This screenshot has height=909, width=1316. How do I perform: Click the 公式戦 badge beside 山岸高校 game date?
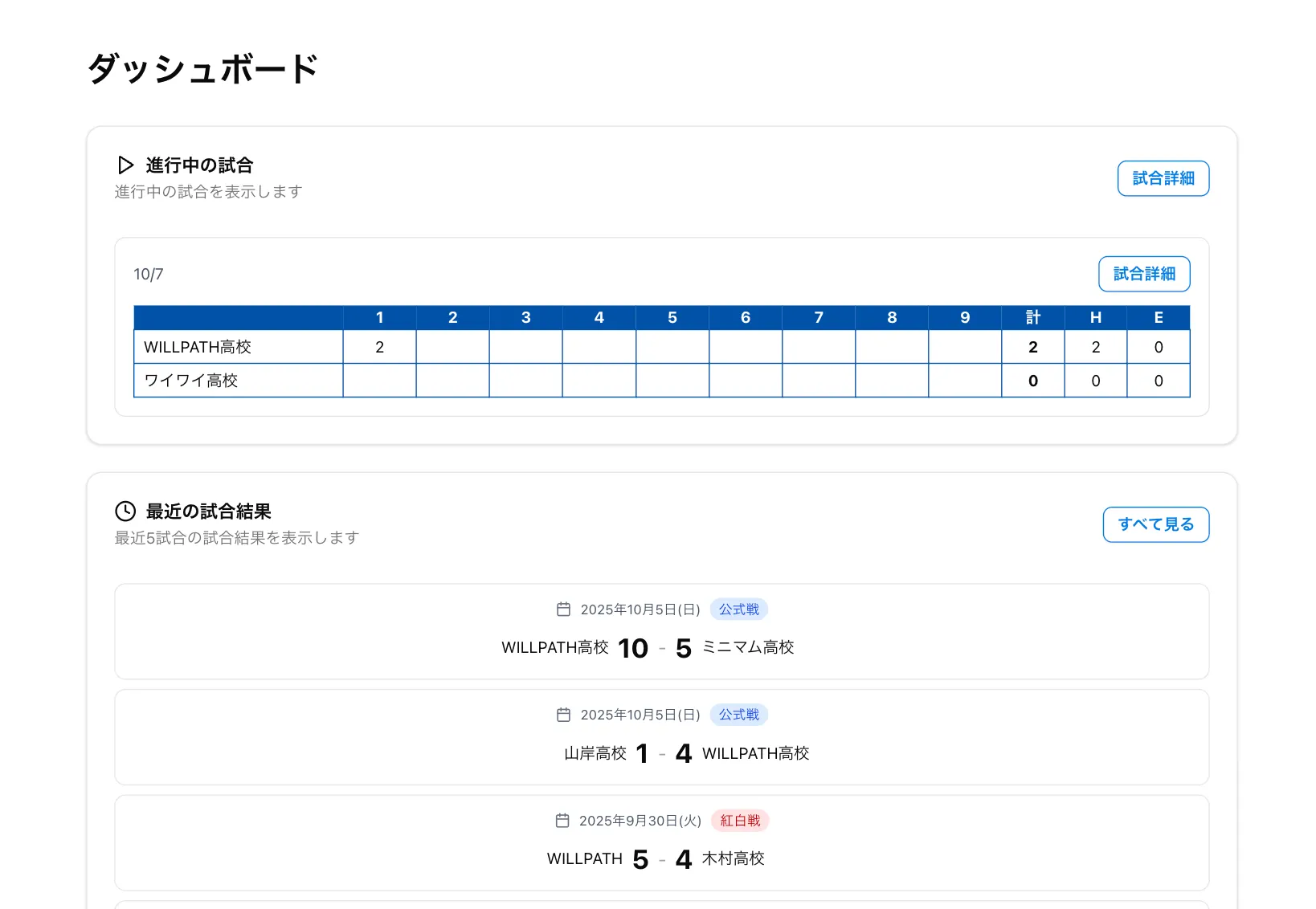pos(738,715)
